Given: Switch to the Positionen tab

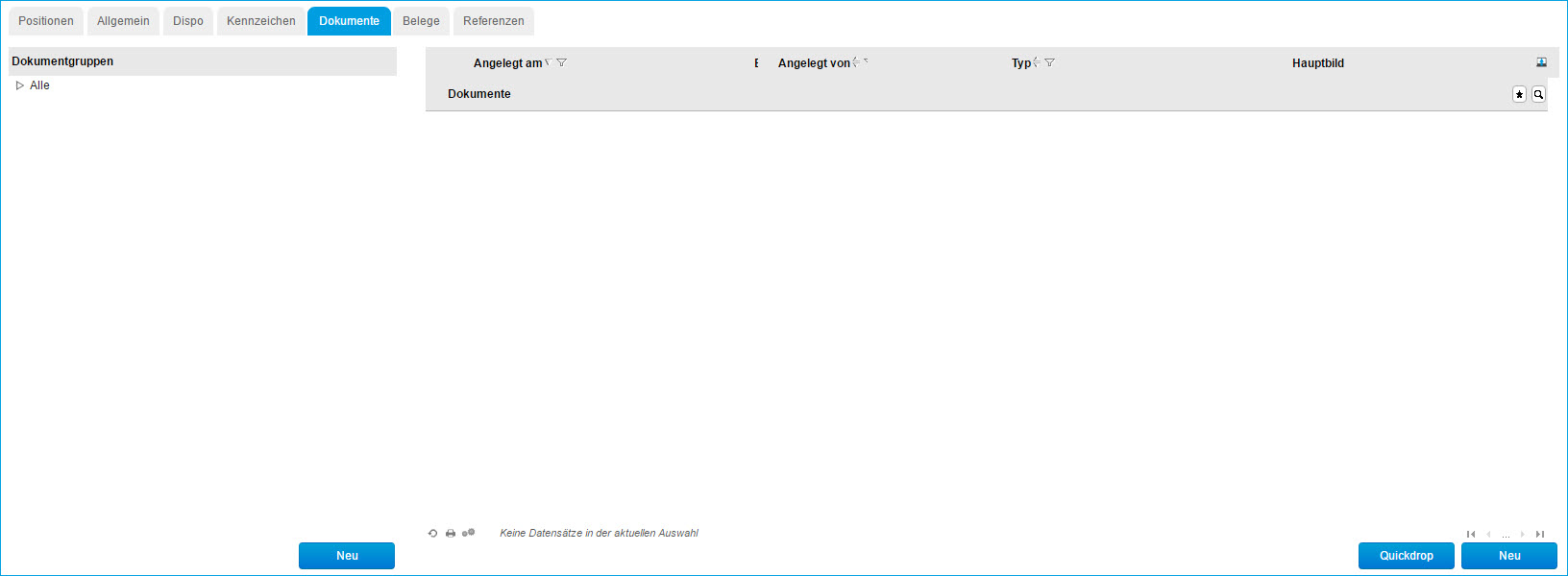Looking at the screenshot, I should click(46, 21).
